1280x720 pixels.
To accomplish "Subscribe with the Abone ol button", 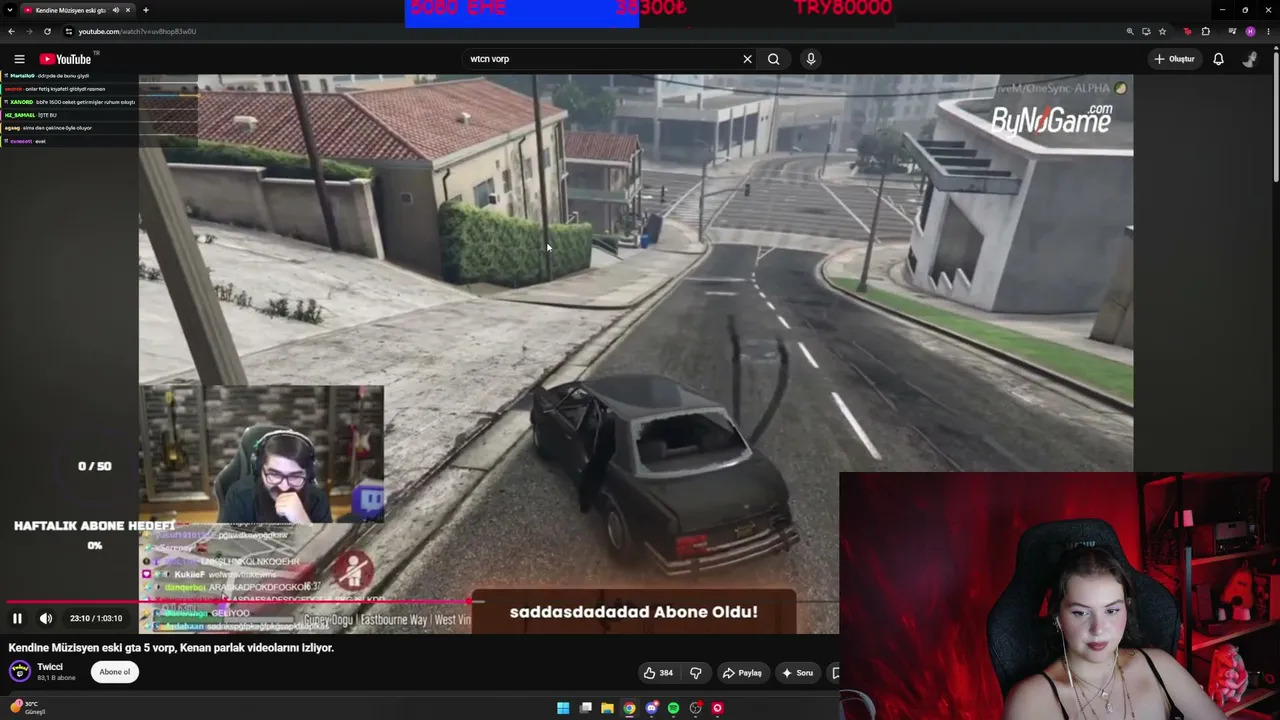I will coord(114,672).
